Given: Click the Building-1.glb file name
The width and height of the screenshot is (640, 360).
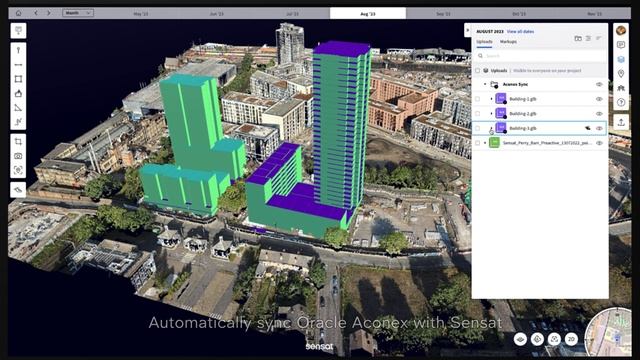Looking at the screenshot, I should coord(523,99).
